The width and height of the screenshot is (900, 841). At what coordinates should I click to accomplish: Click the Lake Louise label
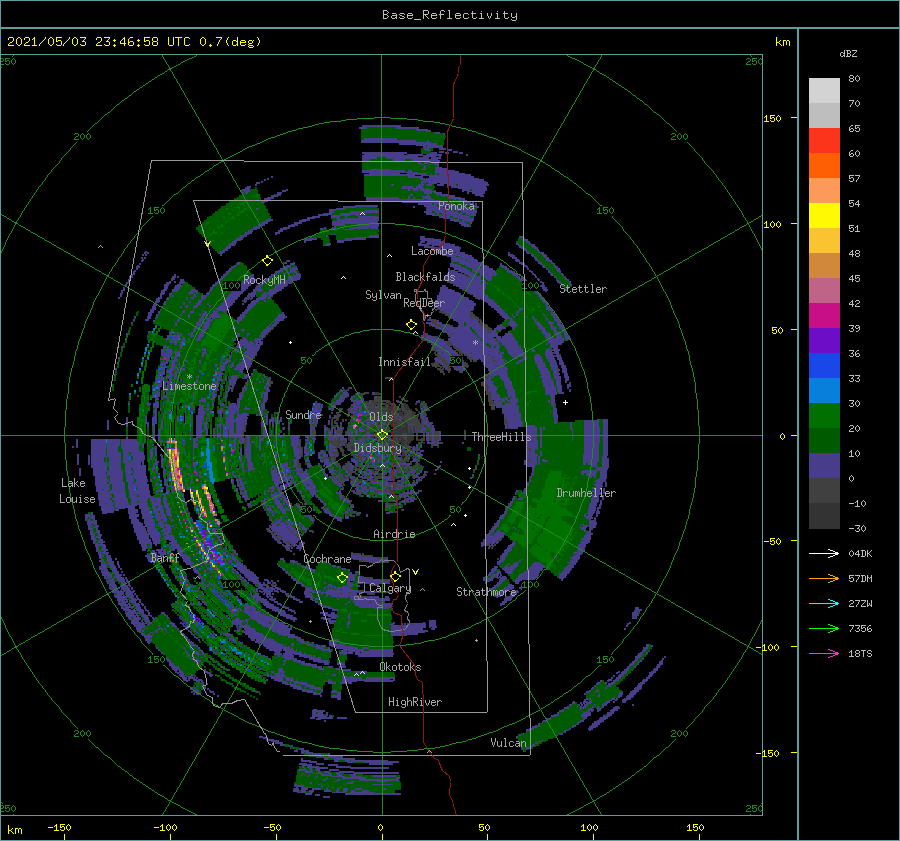(77, 491)
